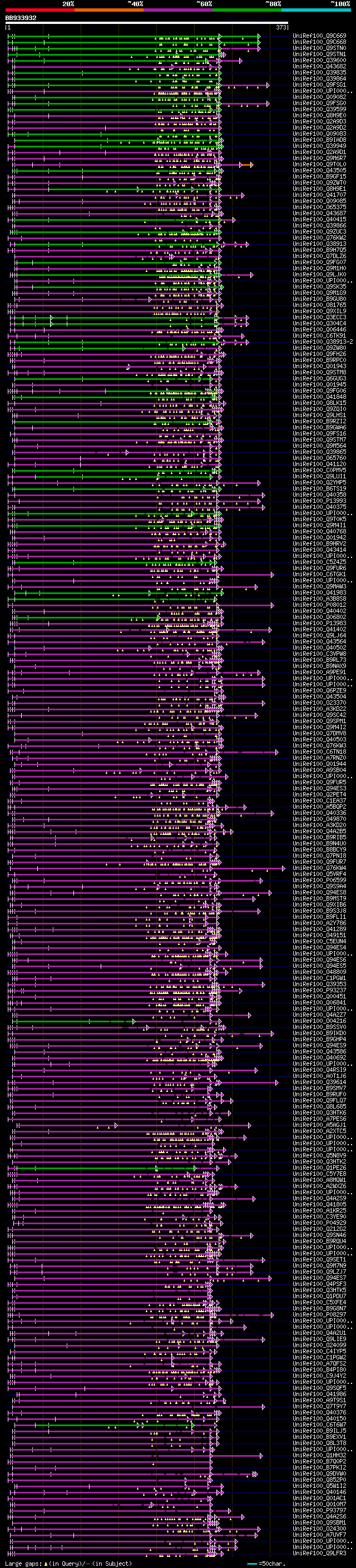This screenshot has width=356, height=1568.
Task: Select hit UniRef100_B9IAD8
Action: [319, 140]
